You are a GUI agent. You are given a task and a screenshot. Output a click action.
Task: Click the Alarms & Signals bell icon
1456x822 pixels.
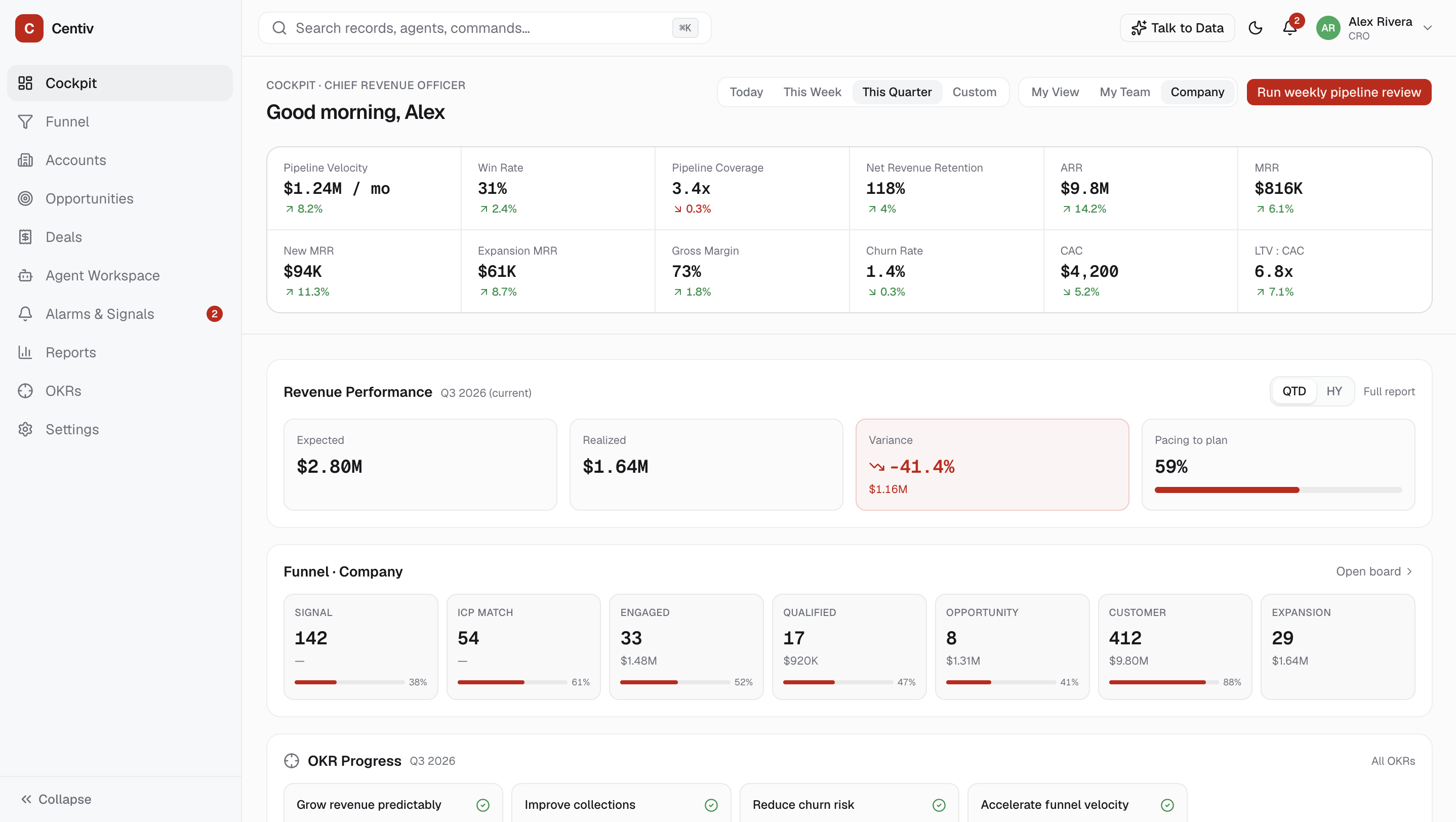pos(25,313)
